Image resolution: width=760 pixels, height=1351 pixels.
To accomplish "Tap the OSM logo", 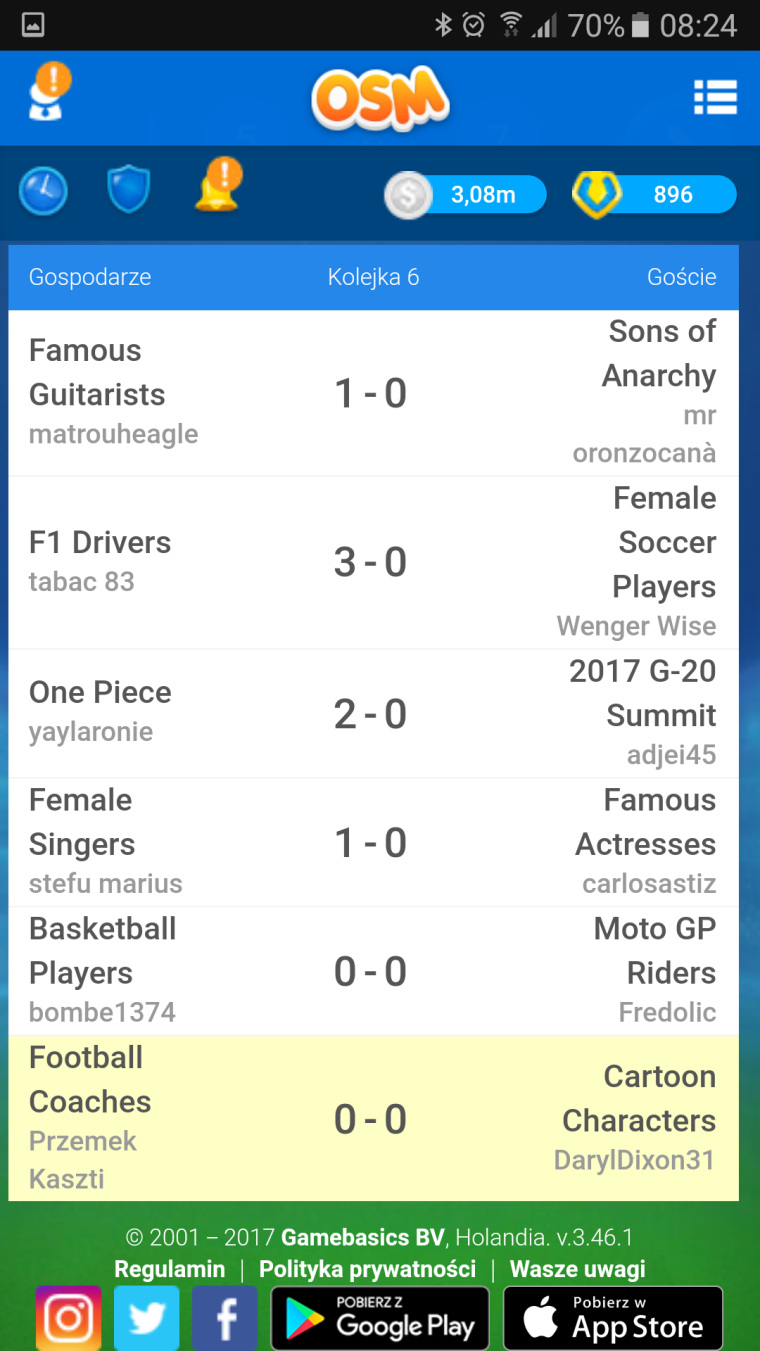I will [x=380, y=98].
